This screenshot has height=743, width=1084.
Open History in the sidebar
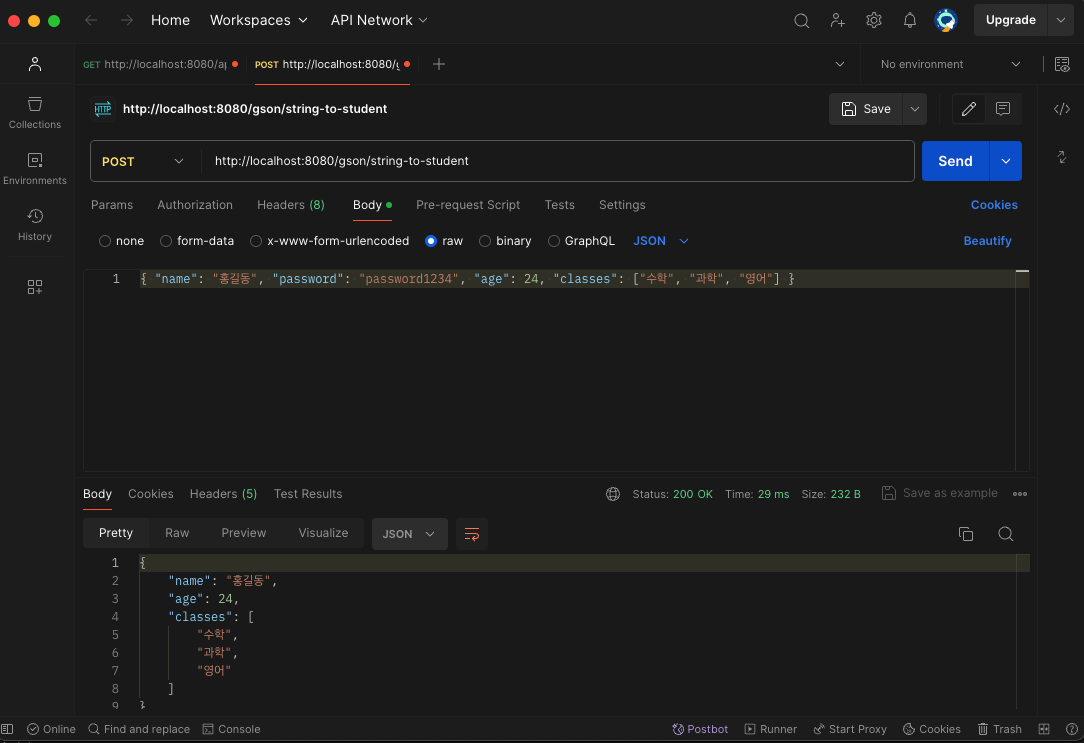point(35,225)
